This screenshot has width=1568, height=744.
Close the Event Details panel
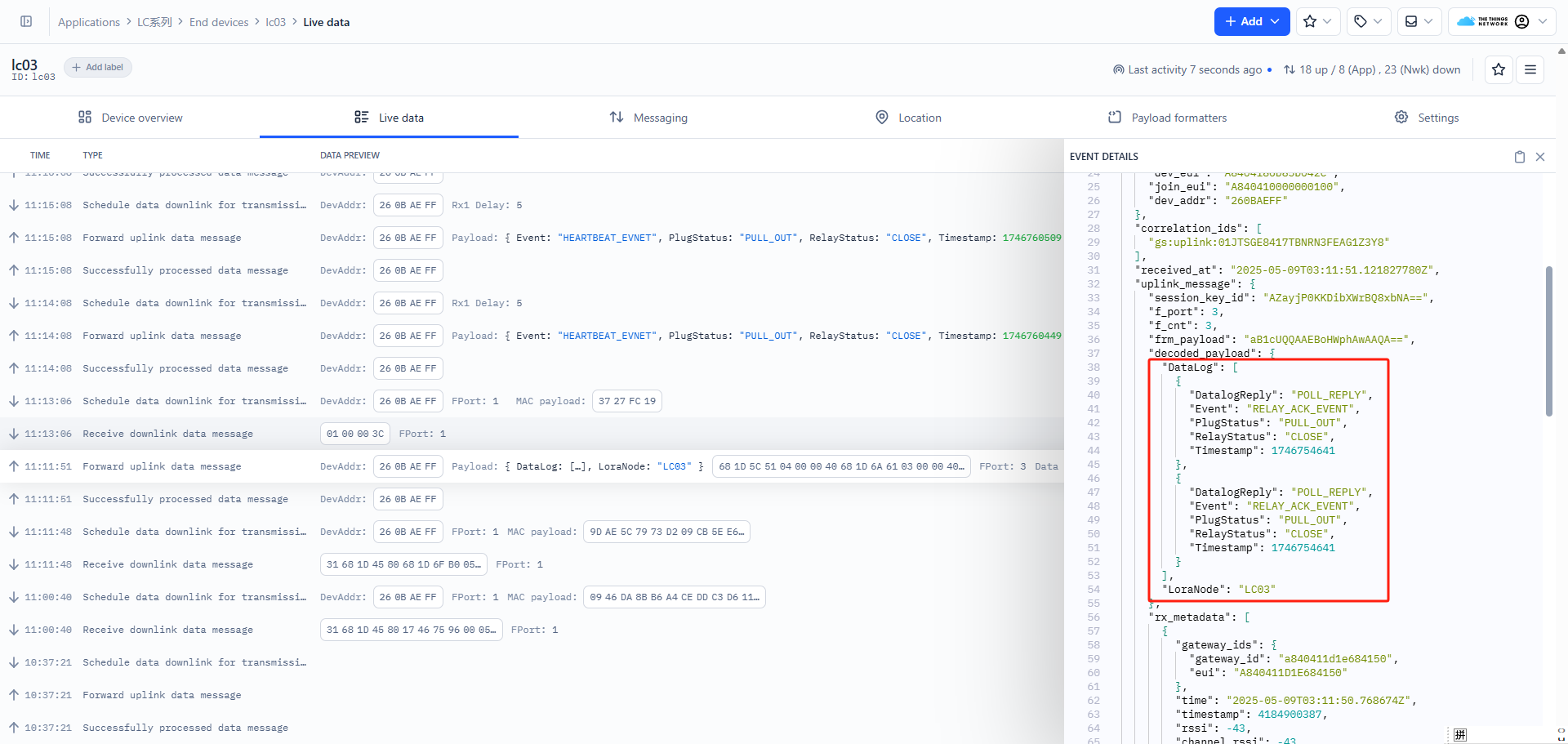(x=1540, y=157)
